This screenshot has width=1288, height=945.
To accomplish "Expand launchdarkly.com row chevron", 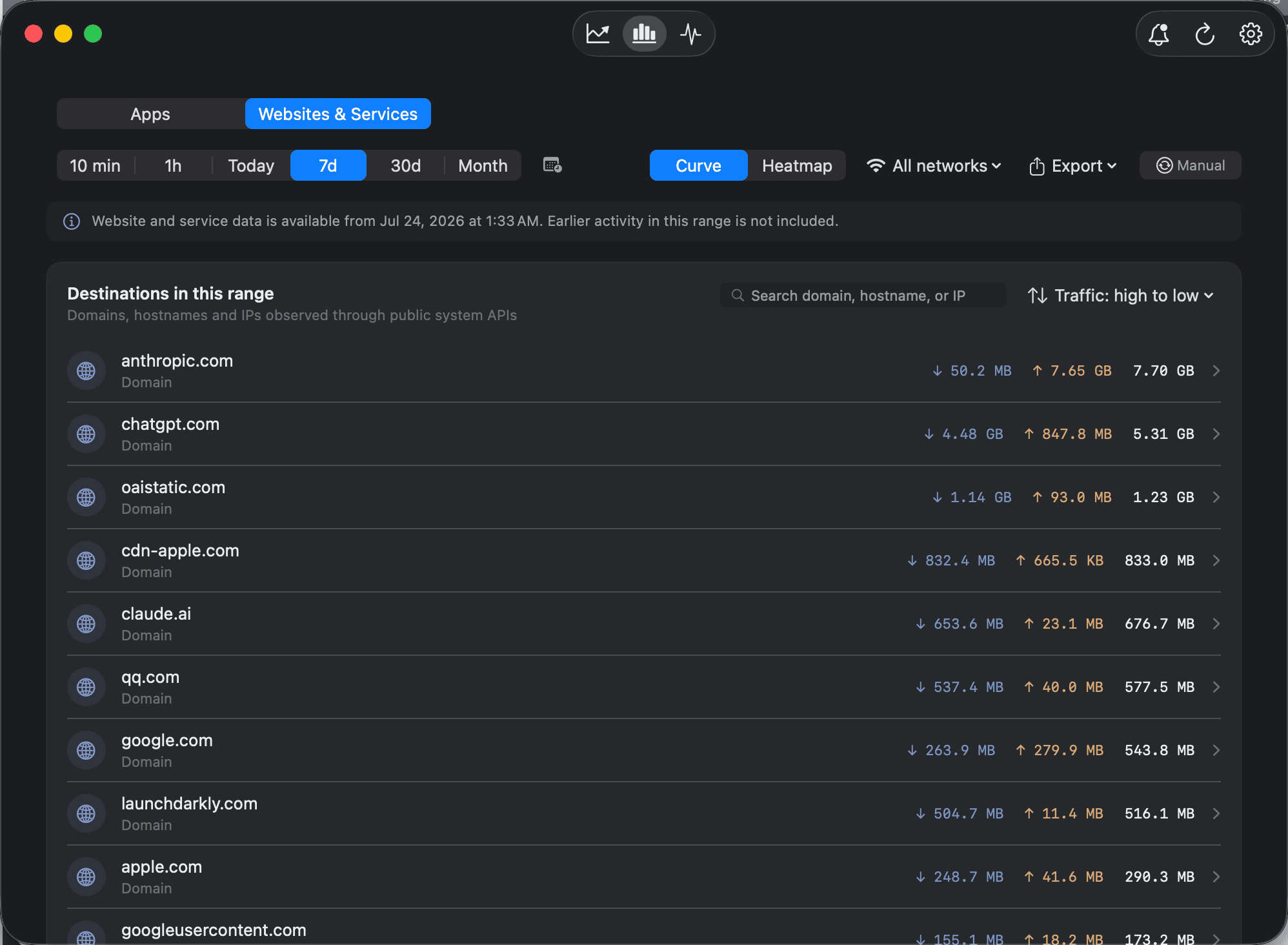I will click(x=1216, y=813).
